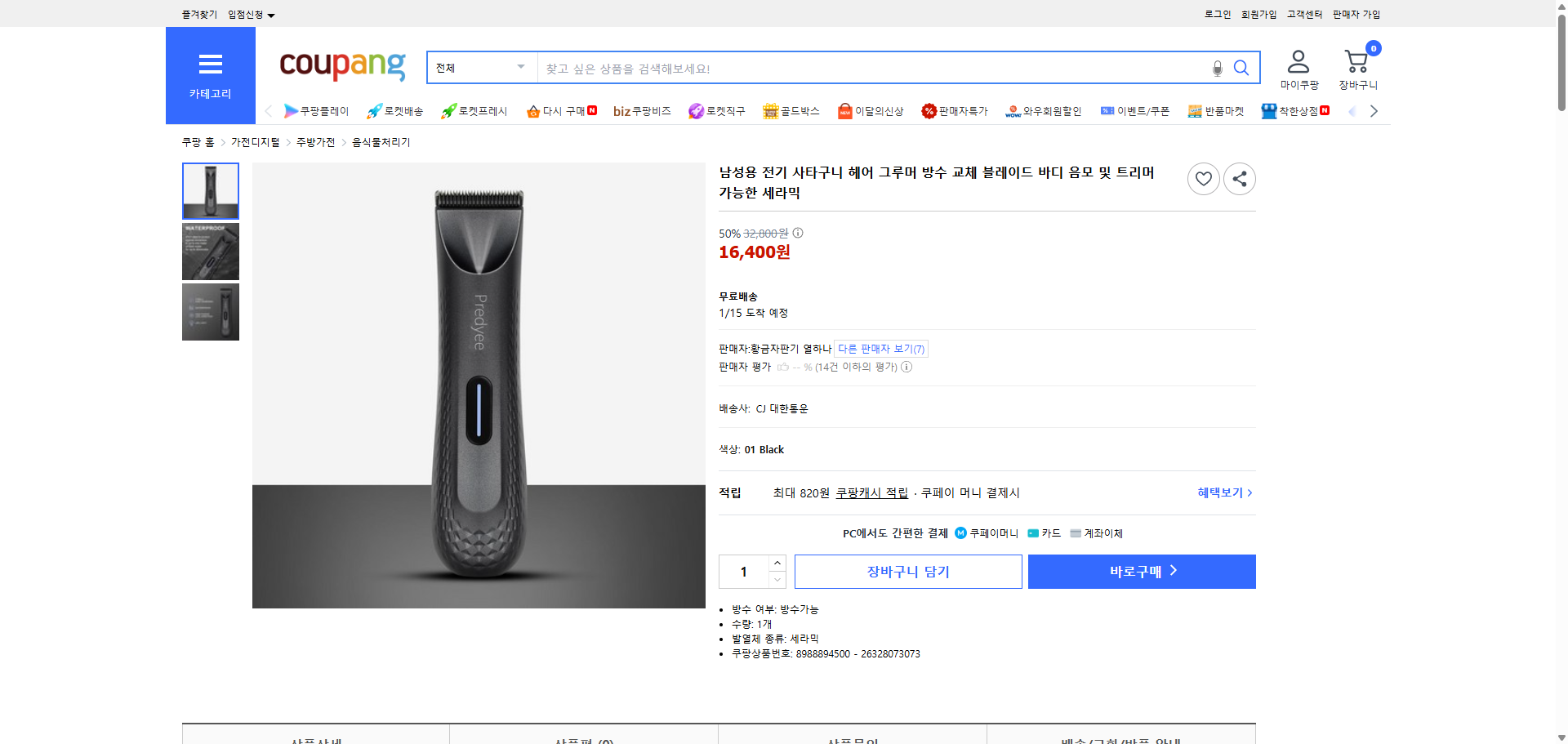This screenshot has width=1568, height=744.
Task: Increase quantity using the up stepper arrow
Action: click(x=777, y=563)
